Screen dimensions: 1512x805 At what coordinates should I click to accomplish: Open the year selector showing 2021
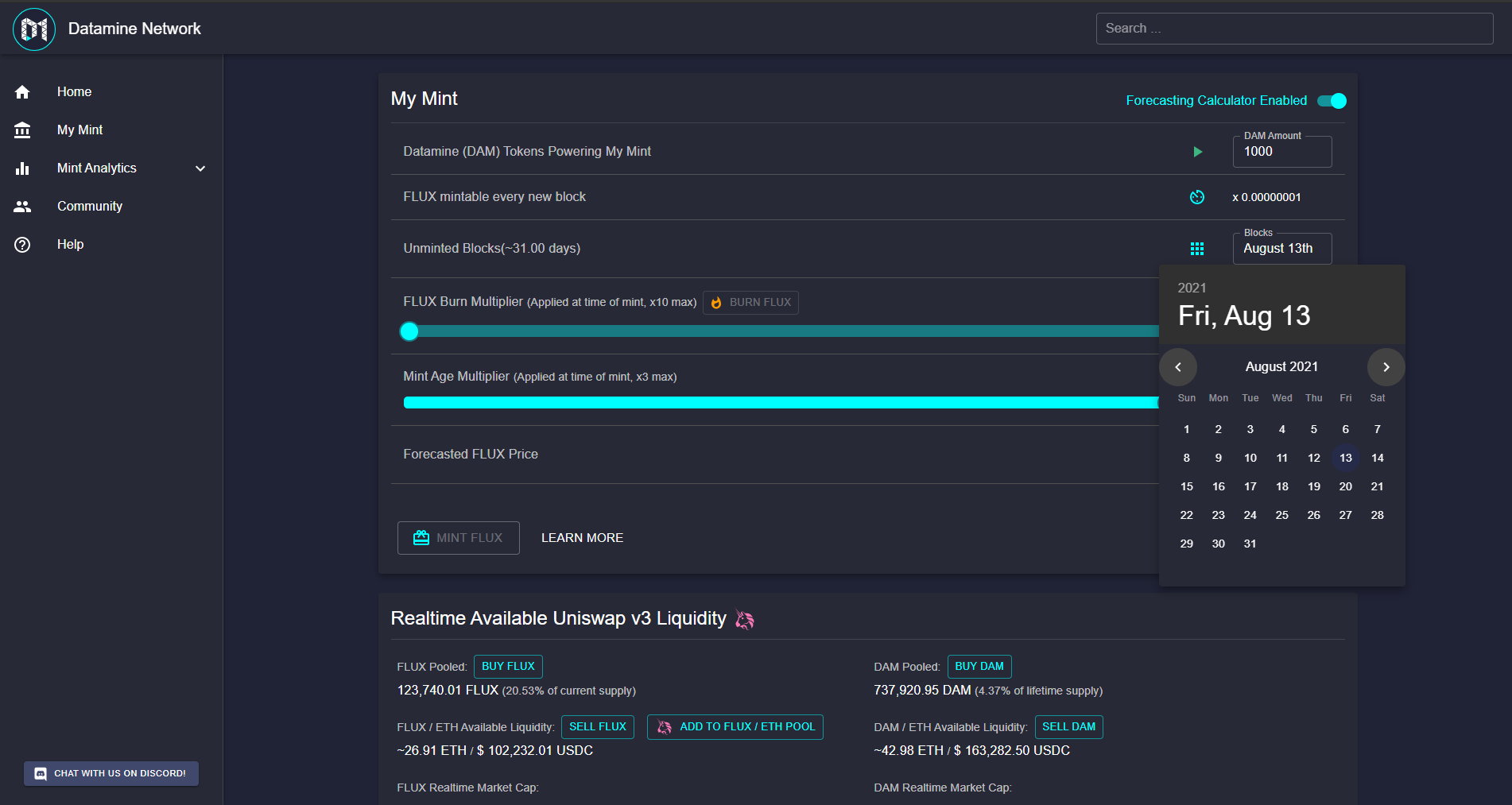(1192, 288)
